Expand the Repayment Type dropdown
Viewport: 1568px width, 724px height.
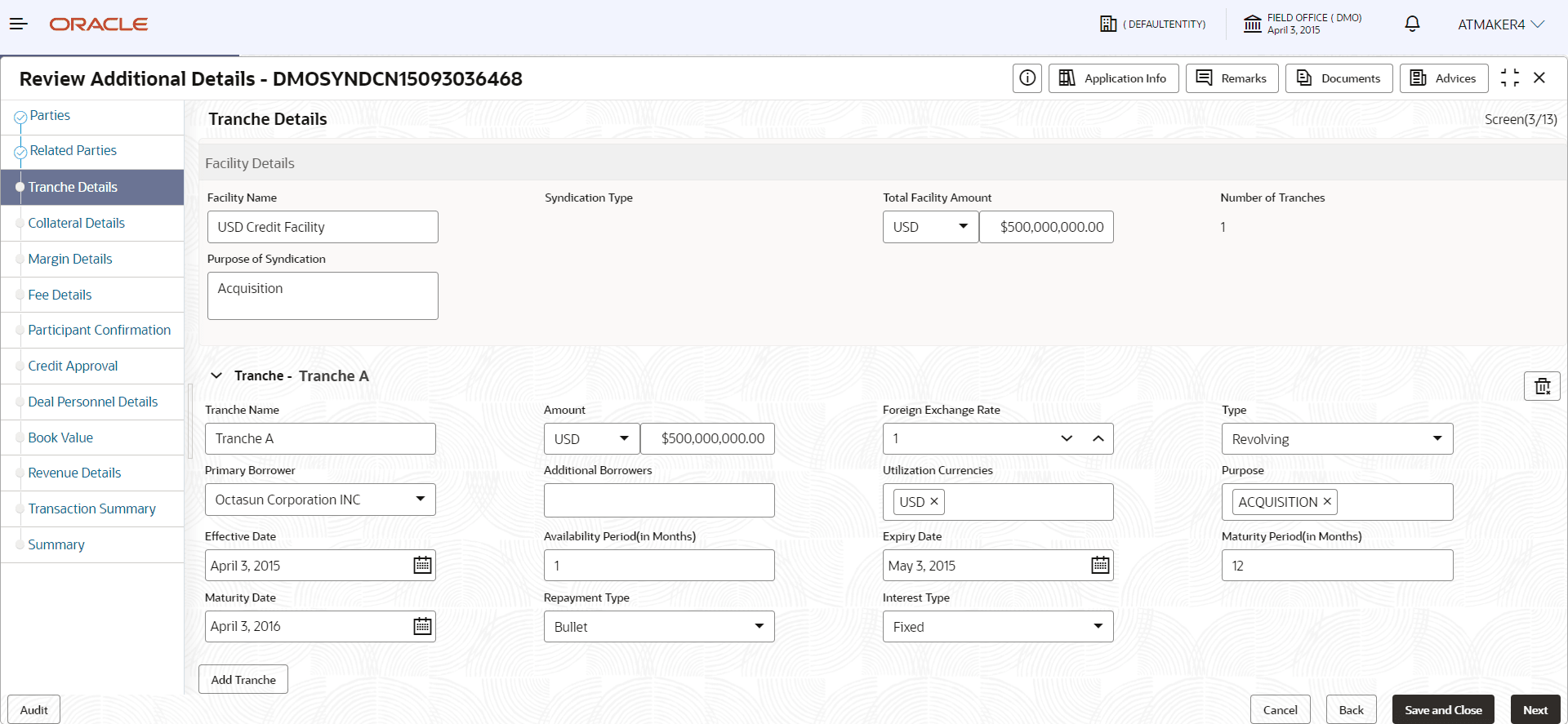(759, 627)
